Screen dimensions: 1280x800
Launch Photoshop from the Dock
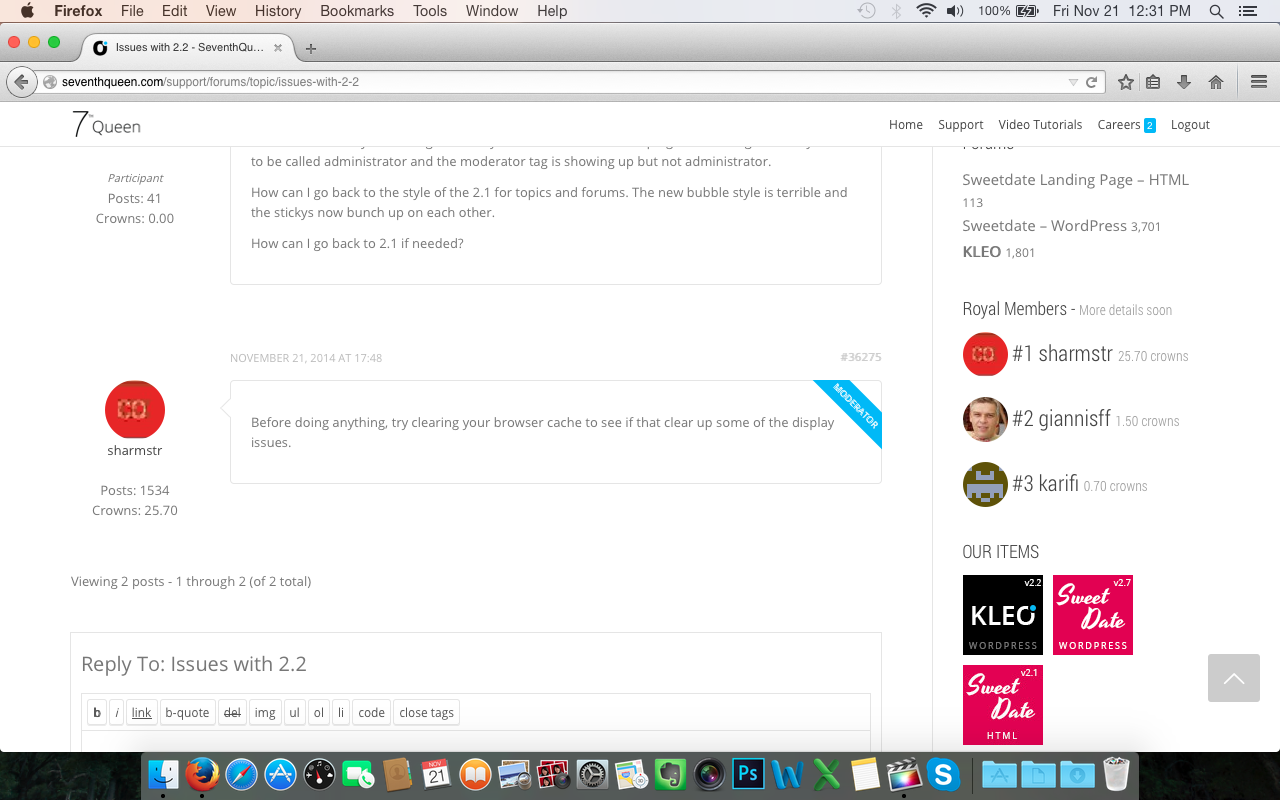pyautogui.click(x=747, y=774)
